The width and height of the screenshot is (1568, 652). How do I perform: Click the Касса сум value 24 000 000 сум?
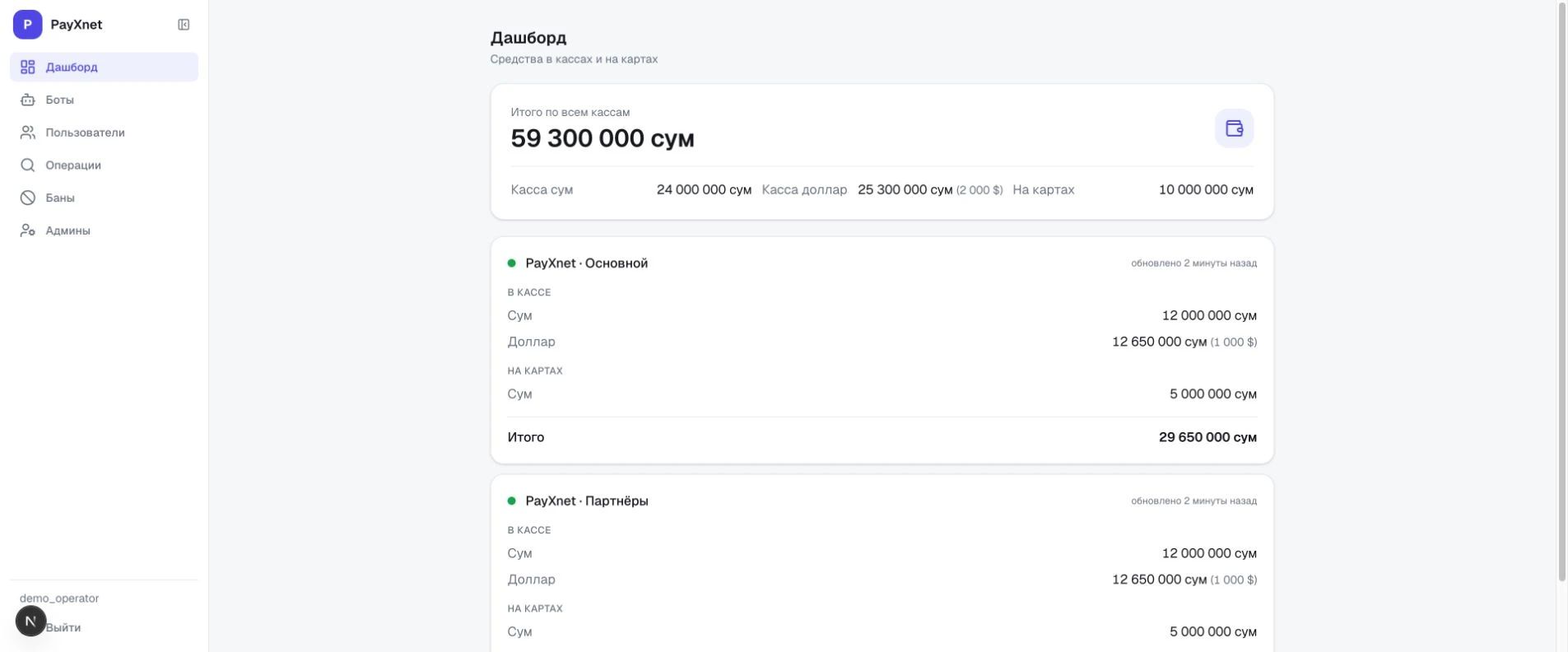pos(704,189)
